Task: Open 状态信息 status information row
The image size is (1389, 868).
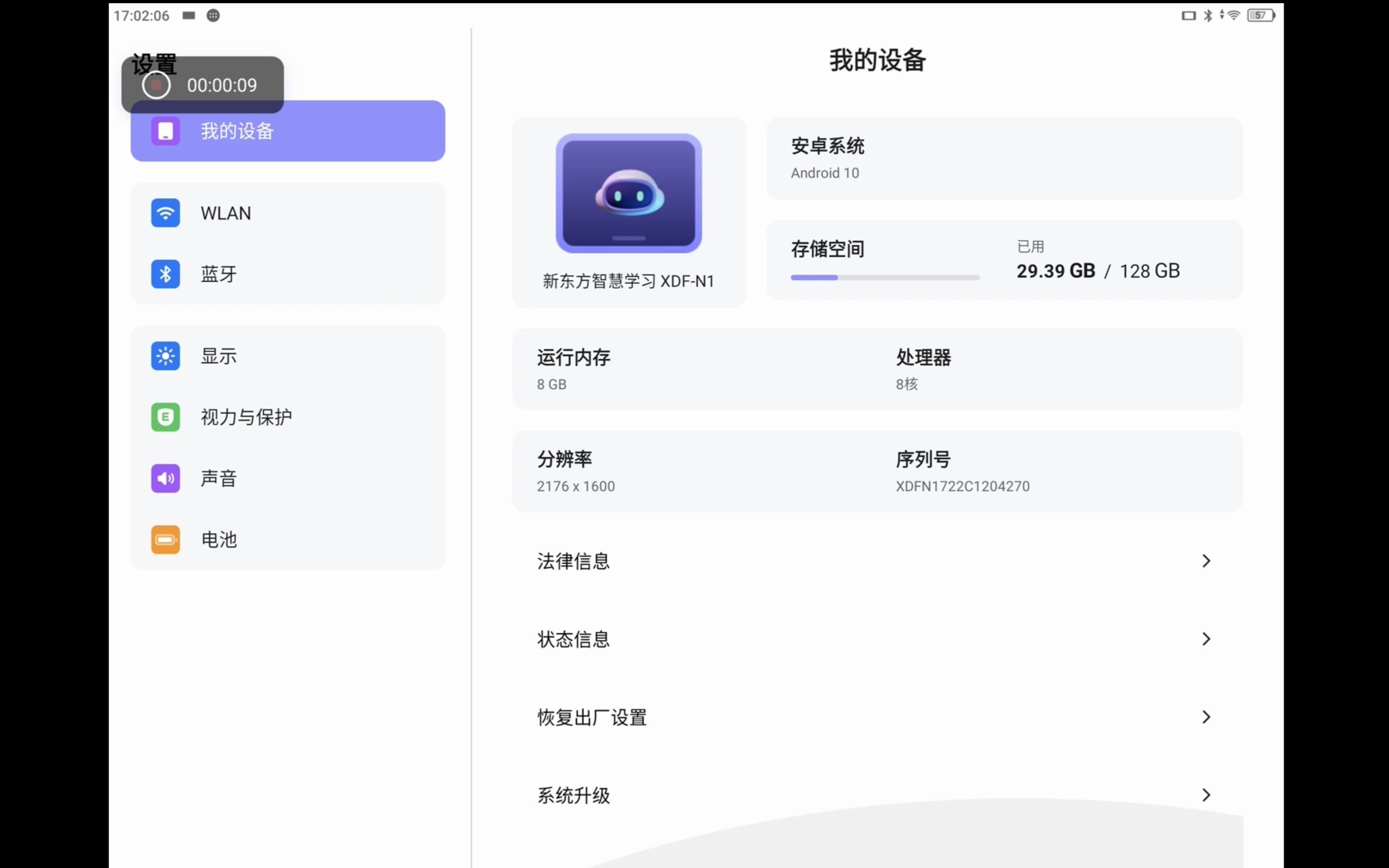Action: (x=877, y=639)
